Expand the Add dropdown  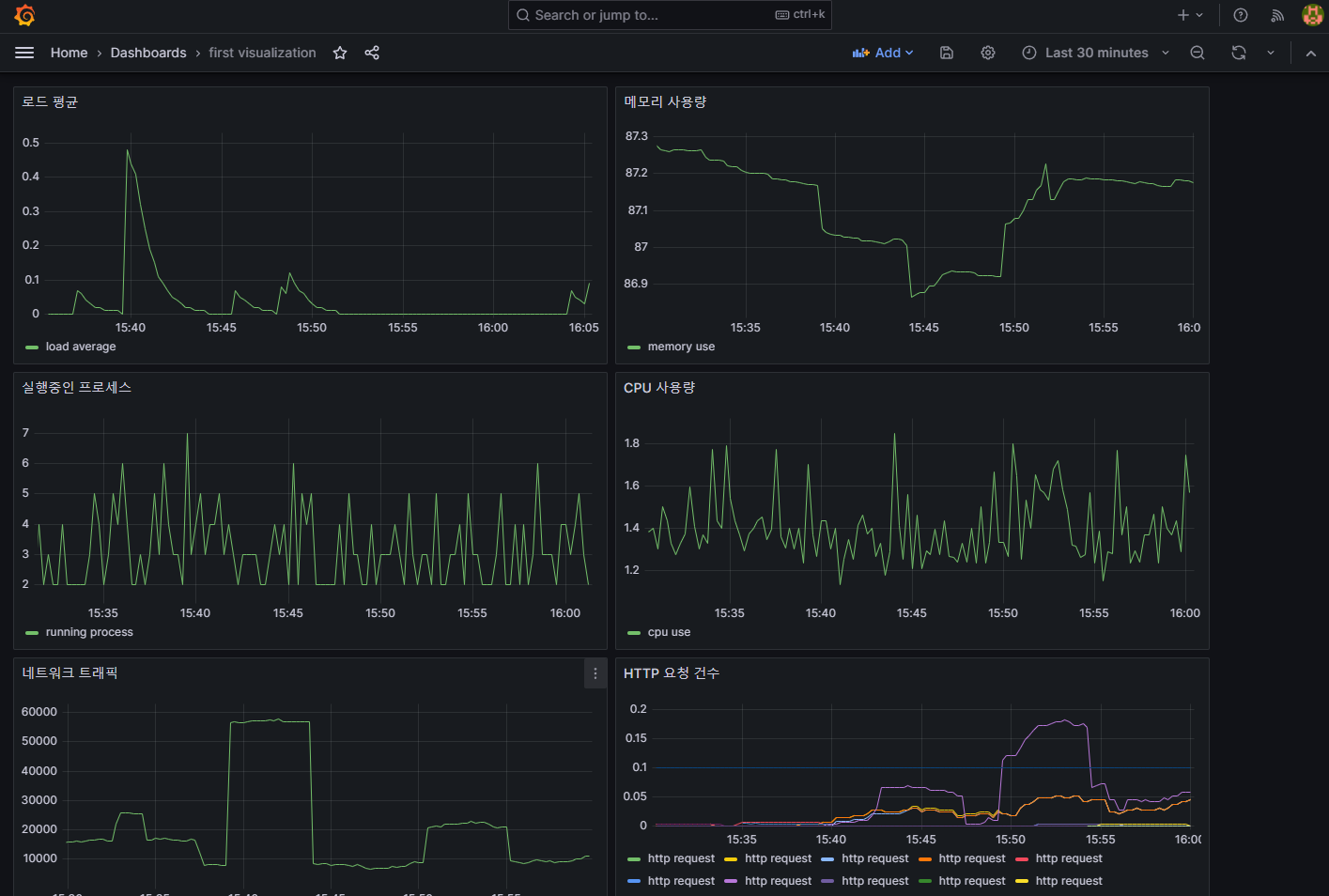point(883,53)
